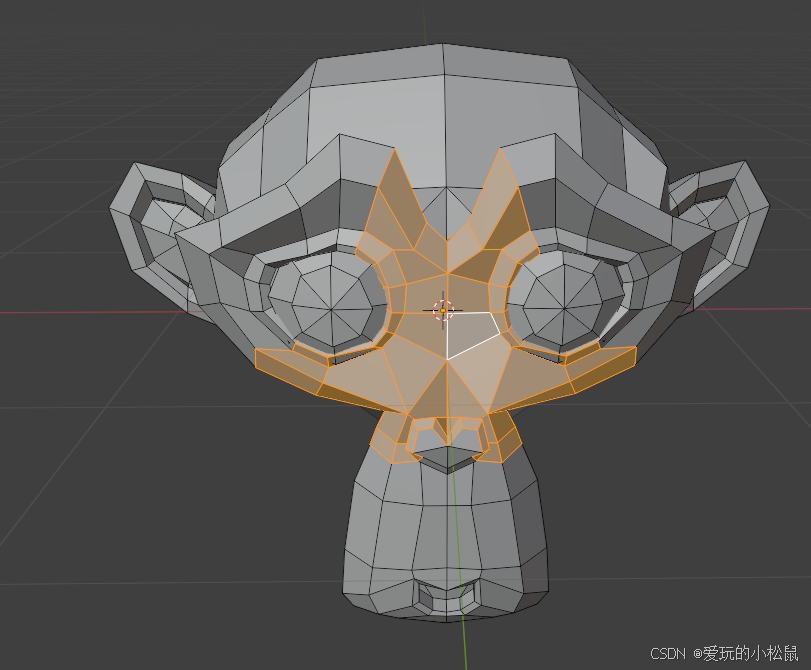This screenshot has height=670, width=811.
Task: Click the center vertex of the monkey's right-side eye
Action: (x=565, y=310)
